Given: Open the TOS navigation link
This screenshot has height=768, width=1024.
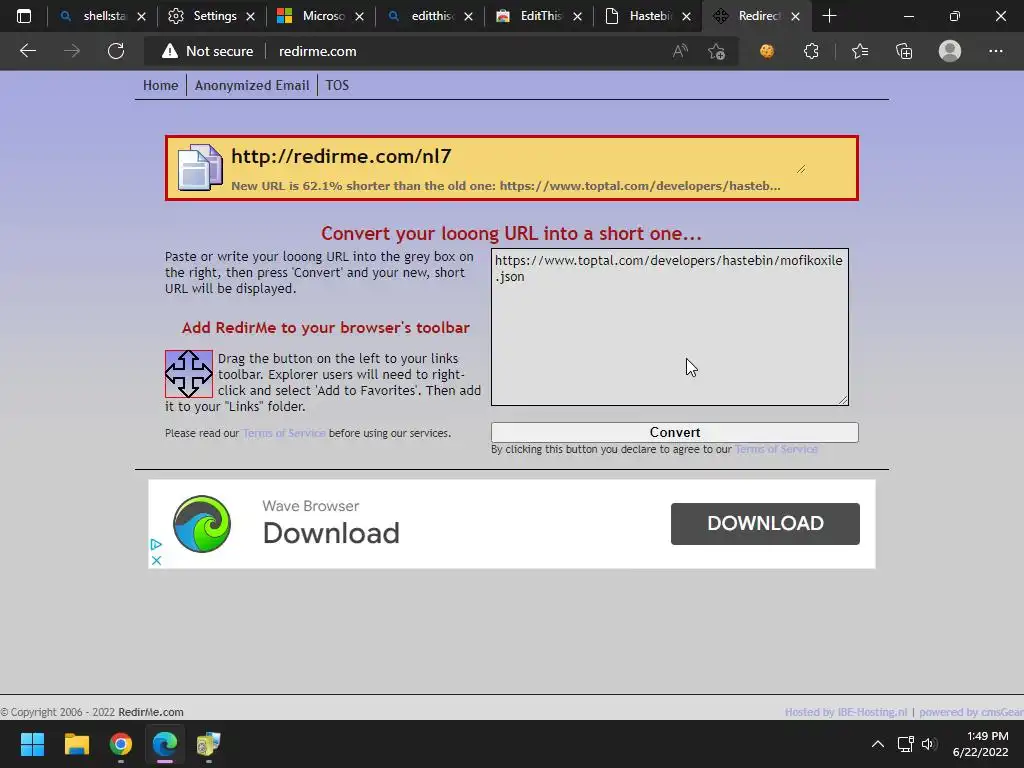Looking at the screenshot, I should 337,86.
